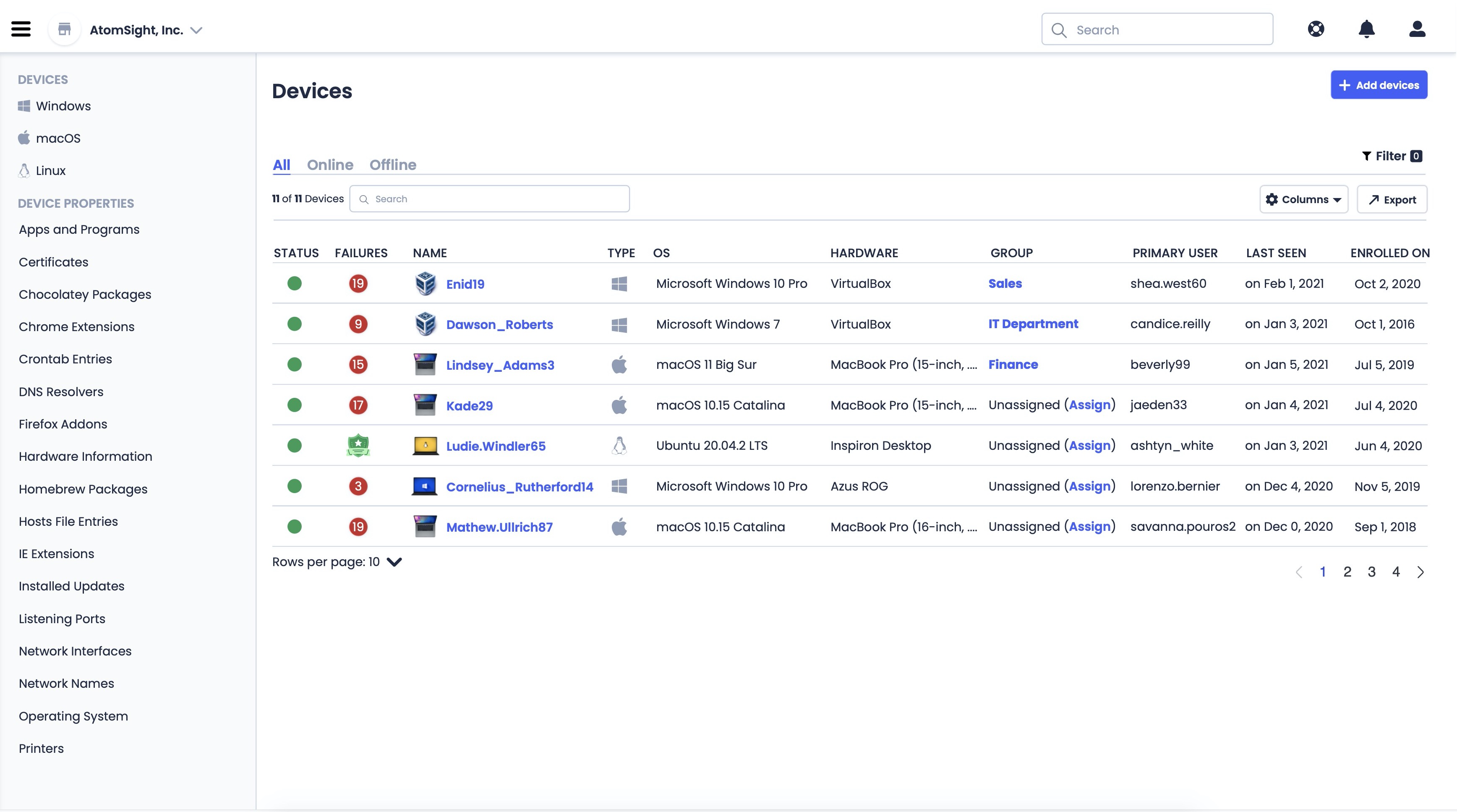Open the Columns dropdown

click(x=1303, y=199)
